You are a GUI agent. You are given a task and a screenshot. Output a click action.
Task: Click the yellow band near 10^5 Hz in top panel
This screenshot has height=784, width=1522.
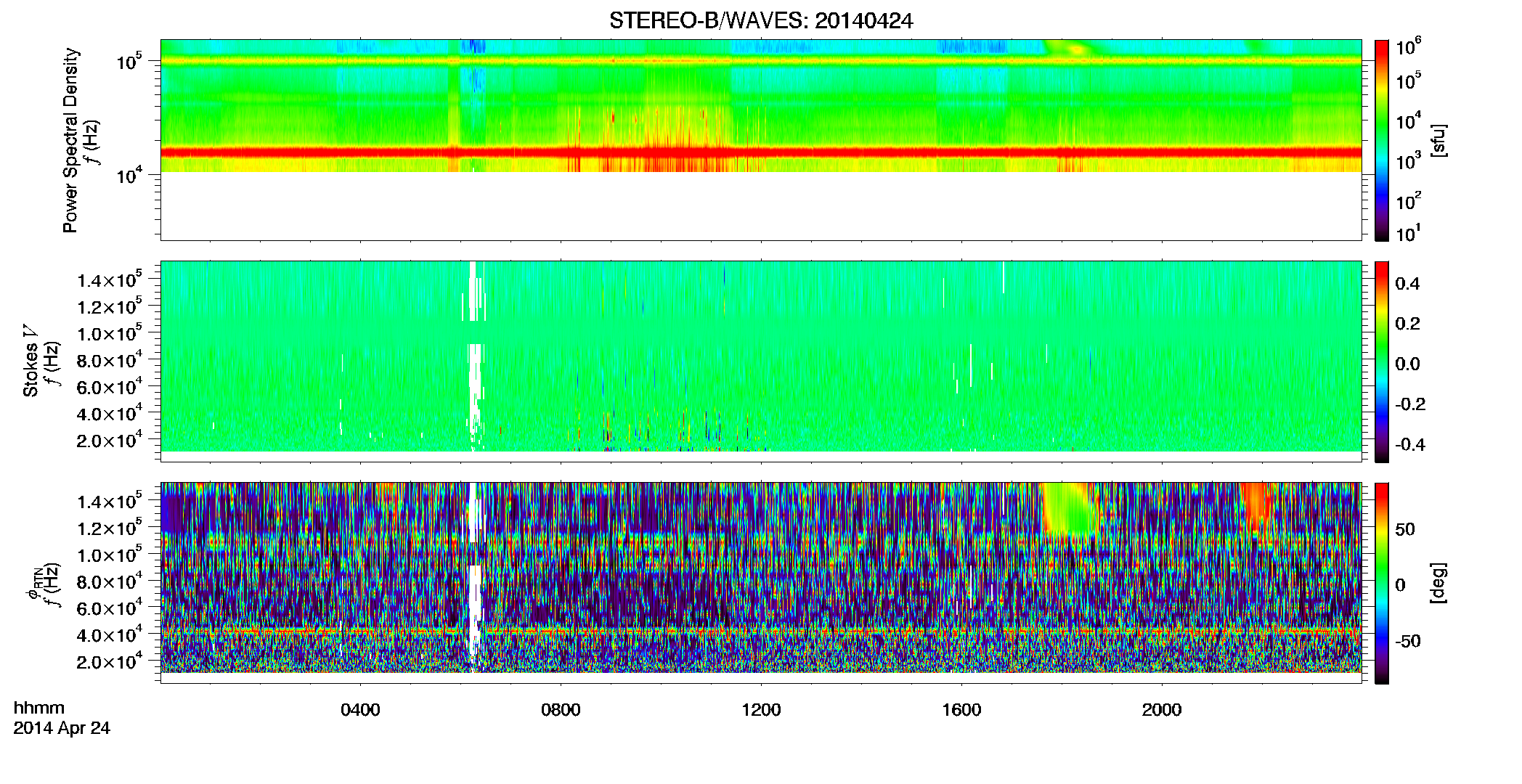click(761, 62)
